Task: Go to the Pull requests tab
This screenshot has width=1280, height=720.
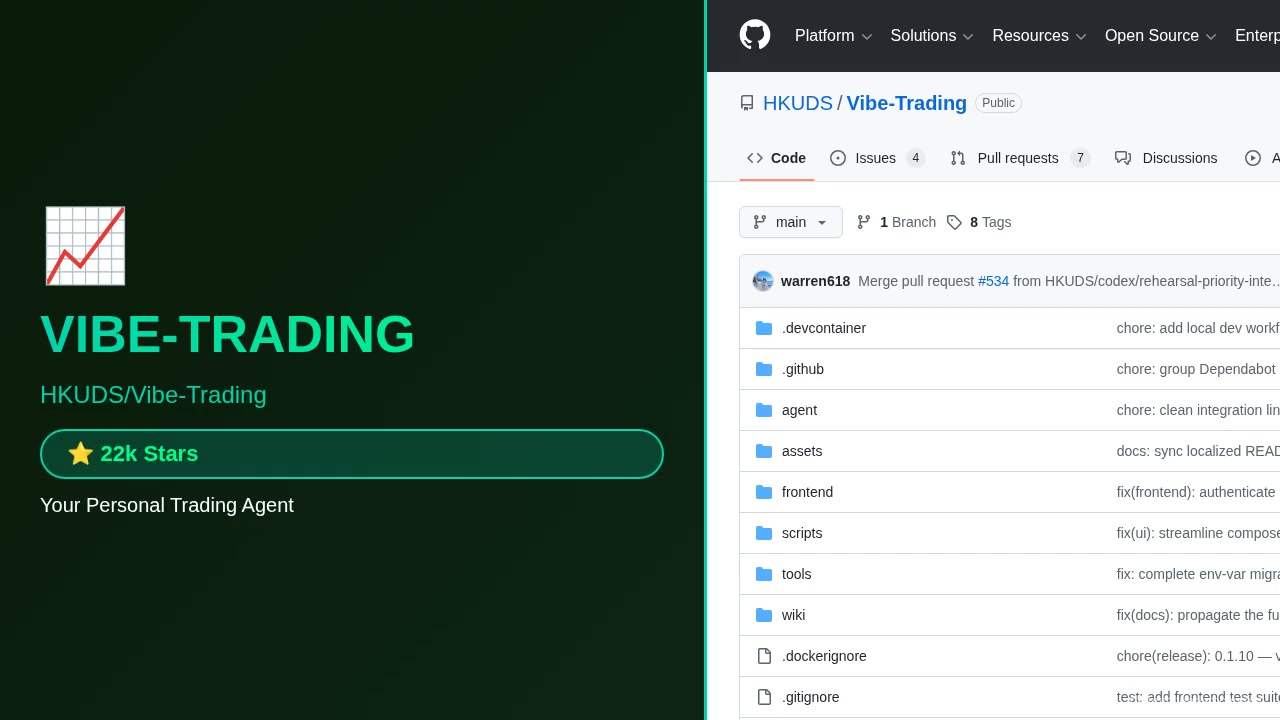Action: [x=1020, y=158]
